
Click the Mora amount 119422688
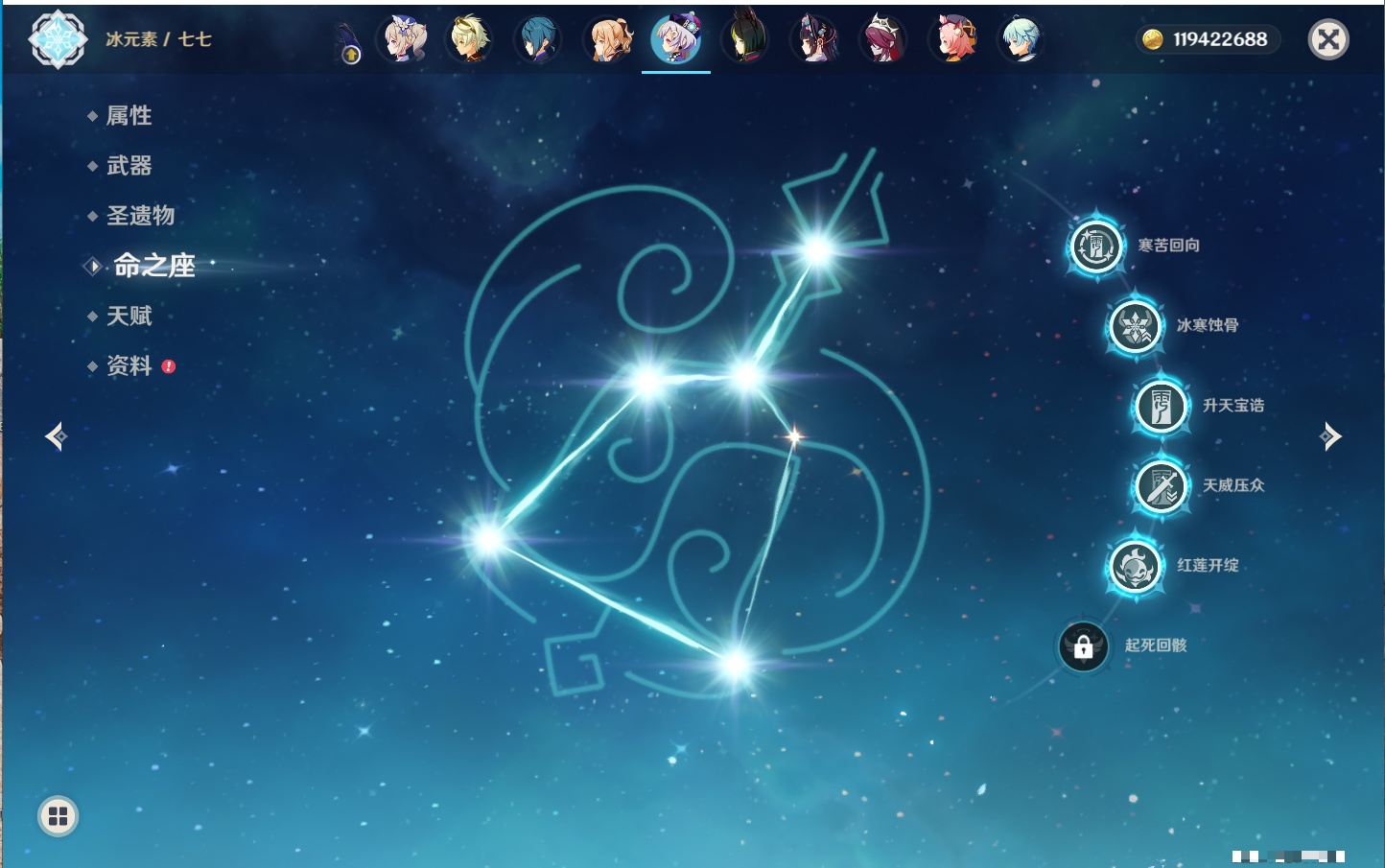[1220, 39]
